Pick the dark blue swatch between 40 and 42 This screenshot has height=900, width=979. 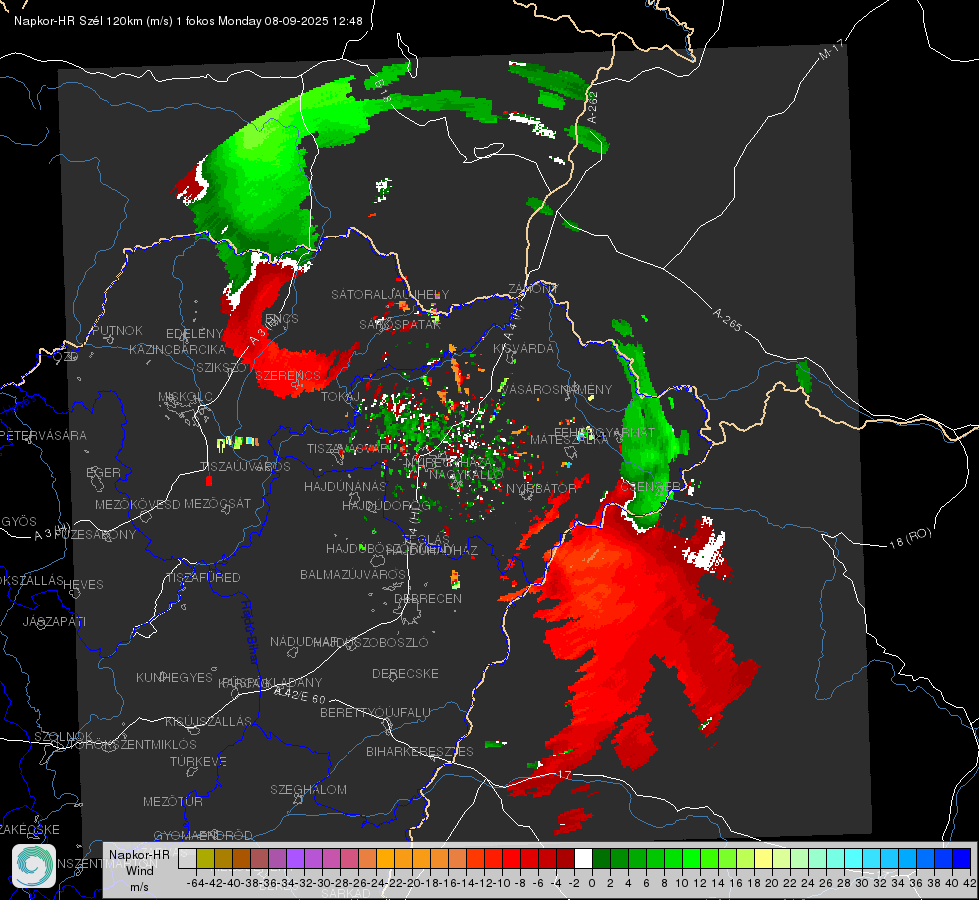coord(962,859)
